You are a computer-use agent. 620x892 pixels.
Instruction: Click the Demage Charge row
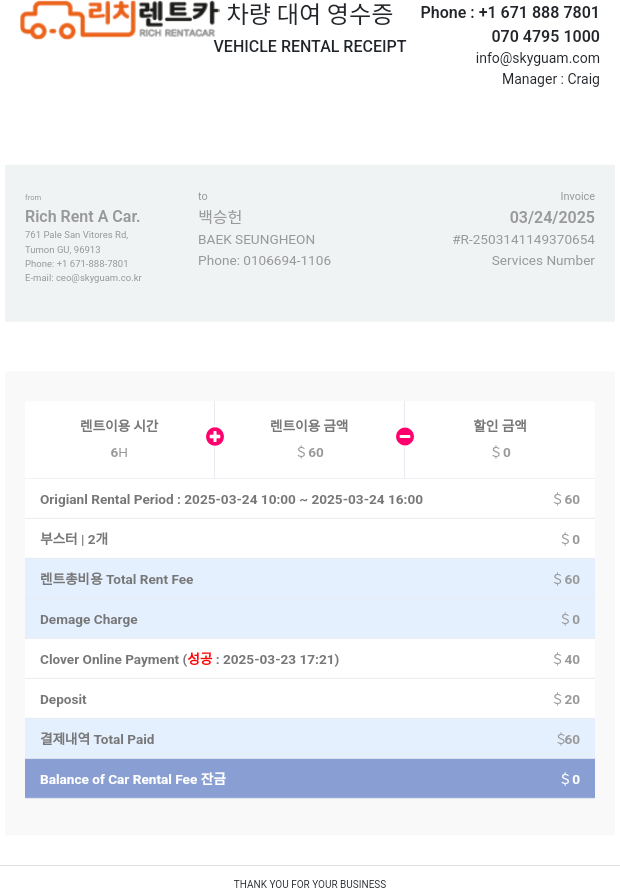click(x=310, y=619)
